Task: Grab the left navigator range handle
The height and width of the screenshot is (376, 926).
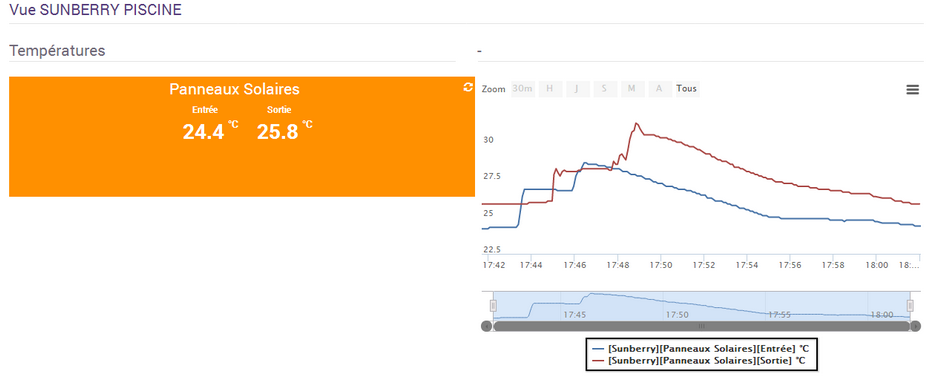Action: [x=493, y=305]
